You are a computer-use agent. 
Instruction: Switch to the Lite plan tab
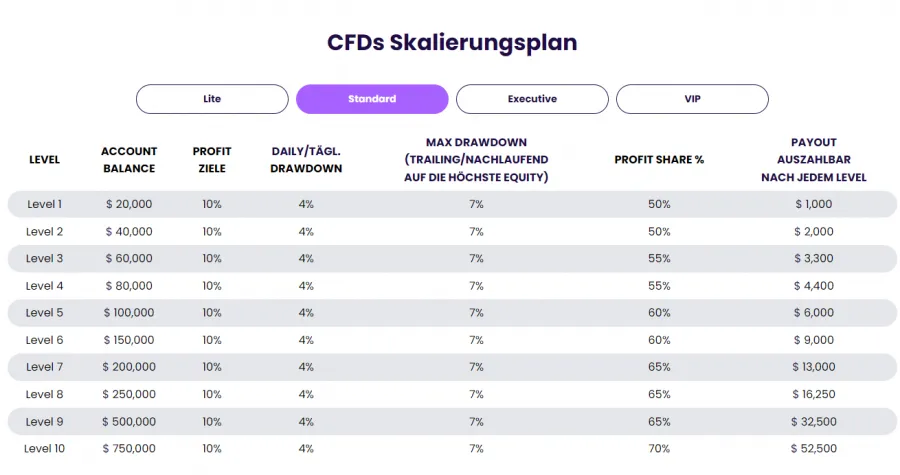click(x=212, y=99)
